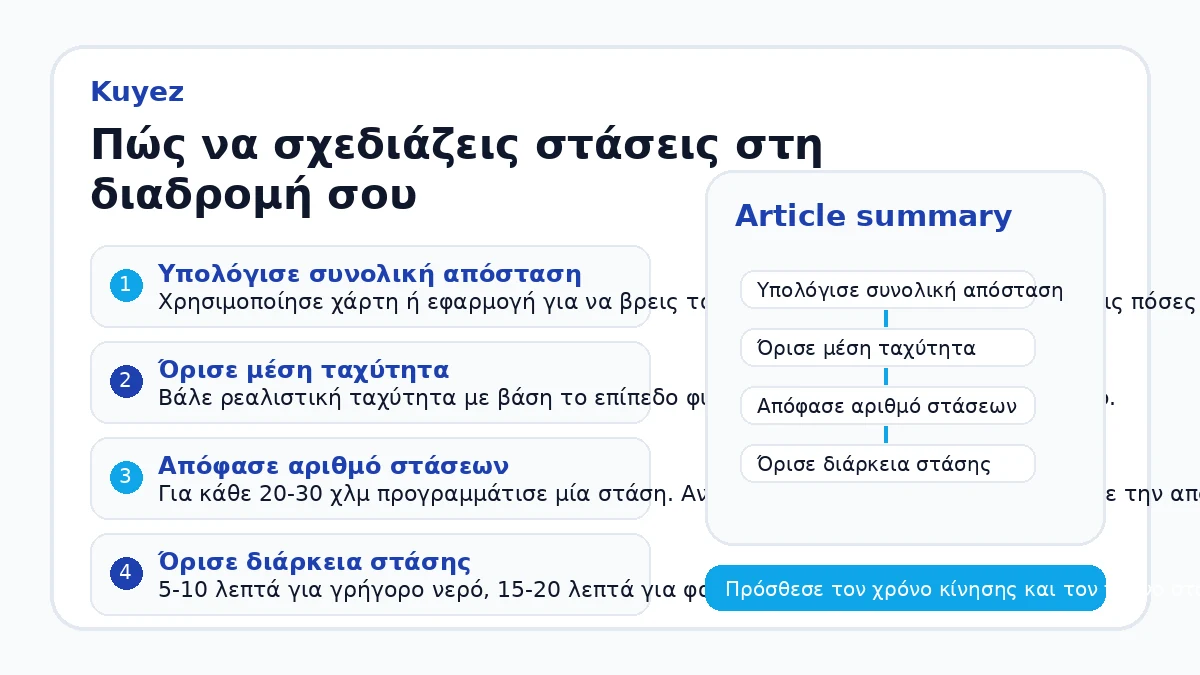This screenshot has width=1200, height=675.
Task: Select summary item 'Απόφασε αριθμό στάσεων'
Action: [888, 406]
